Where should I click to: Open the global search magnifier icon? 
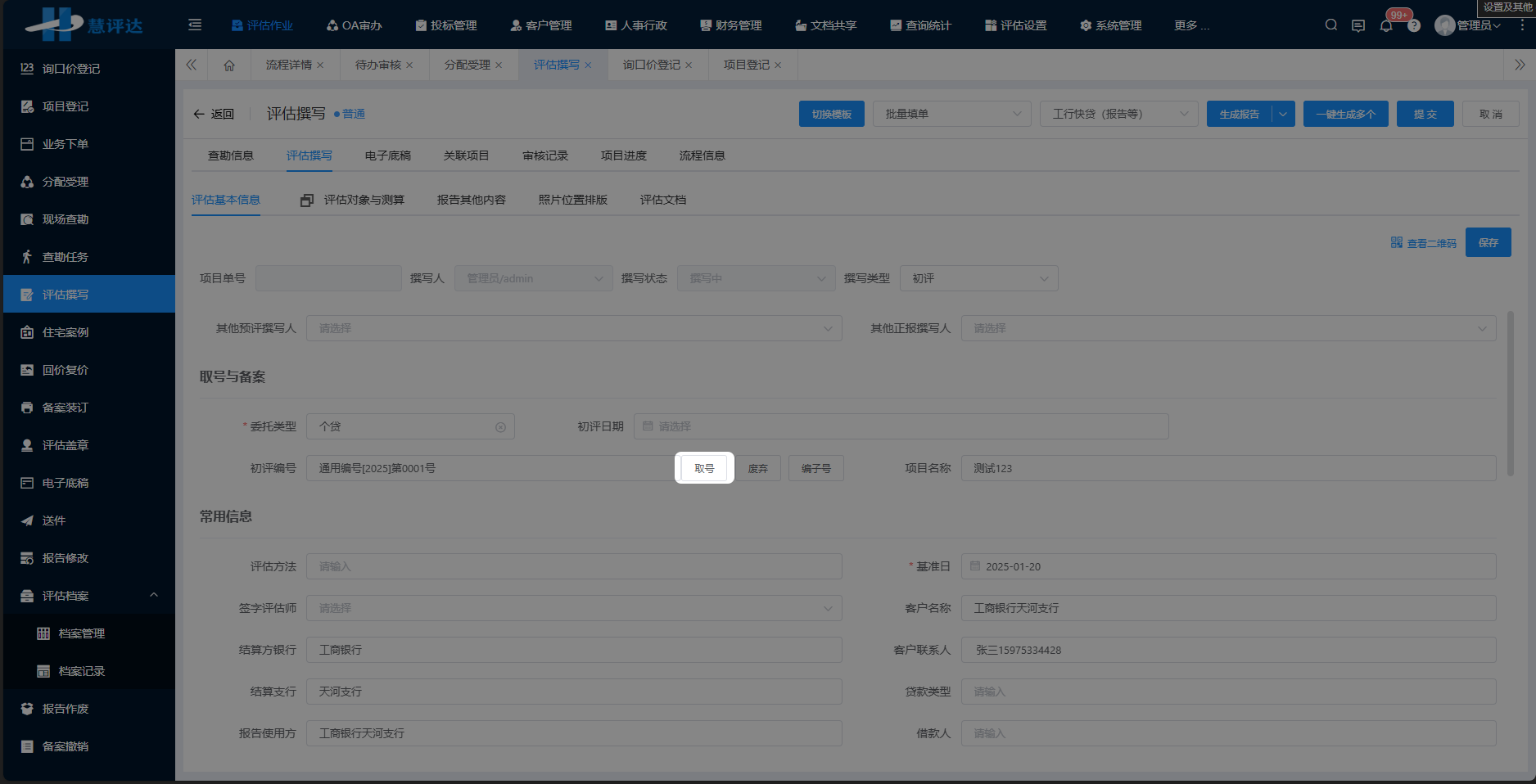coord(1330,25)
